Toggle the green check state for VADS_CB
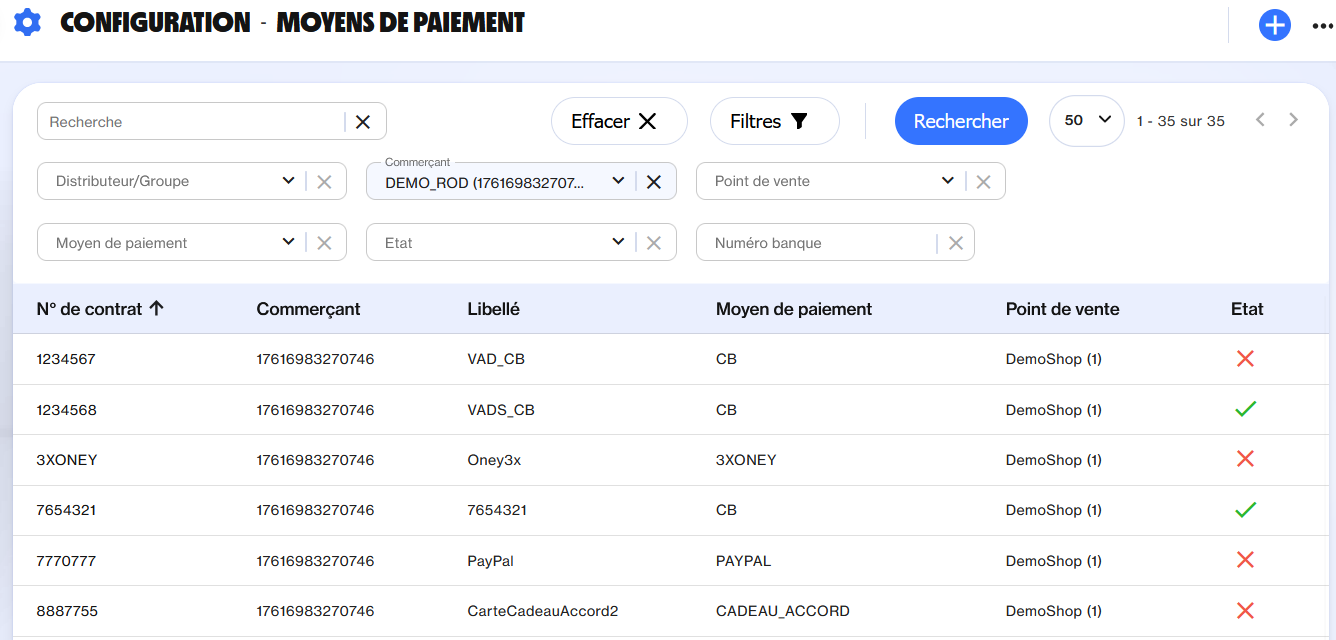The image size is (1336, 640). click(x=1245, y=409)
